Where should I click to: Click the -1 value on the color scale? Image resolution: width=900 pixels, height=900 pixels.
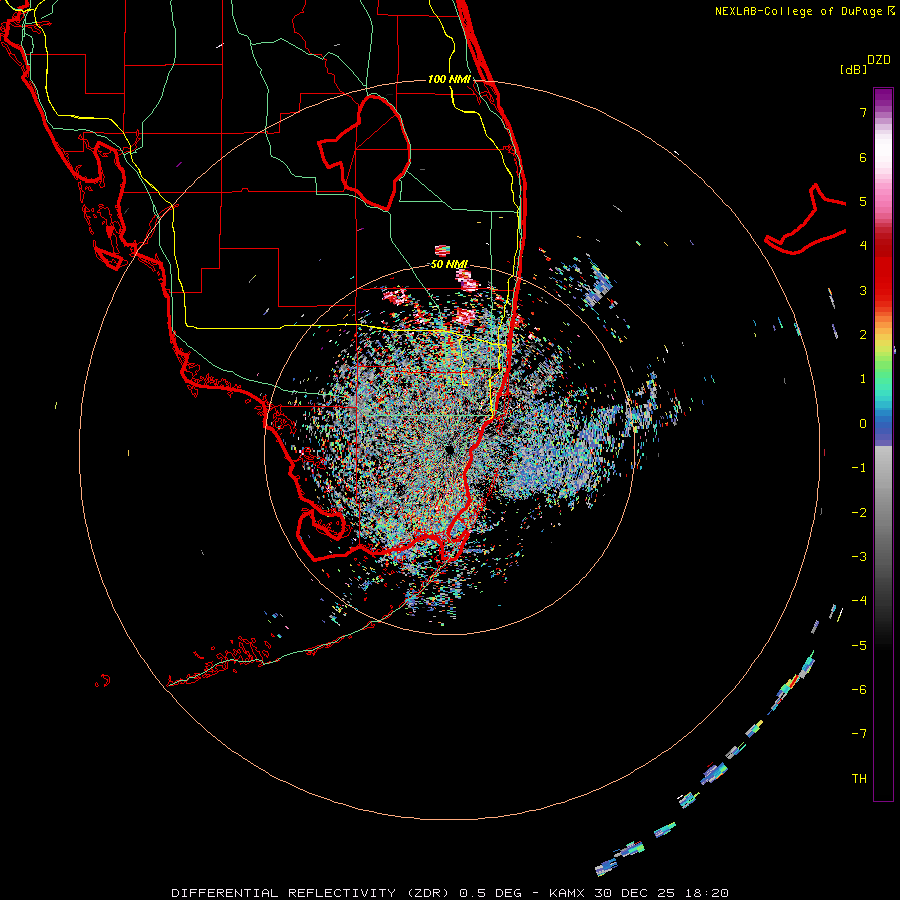point(859,468)
